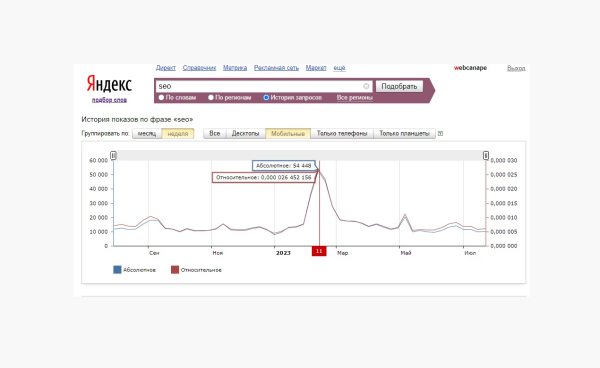Viewport: 600px width, 368px height.
Task: Switch to the Только планшеты tab
Action: (404, 134)
